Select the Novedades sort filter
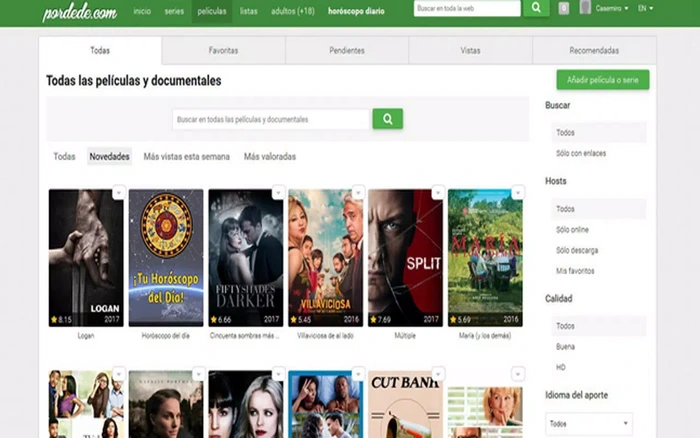Screen dimensions: 700x438 click(109, 157)
